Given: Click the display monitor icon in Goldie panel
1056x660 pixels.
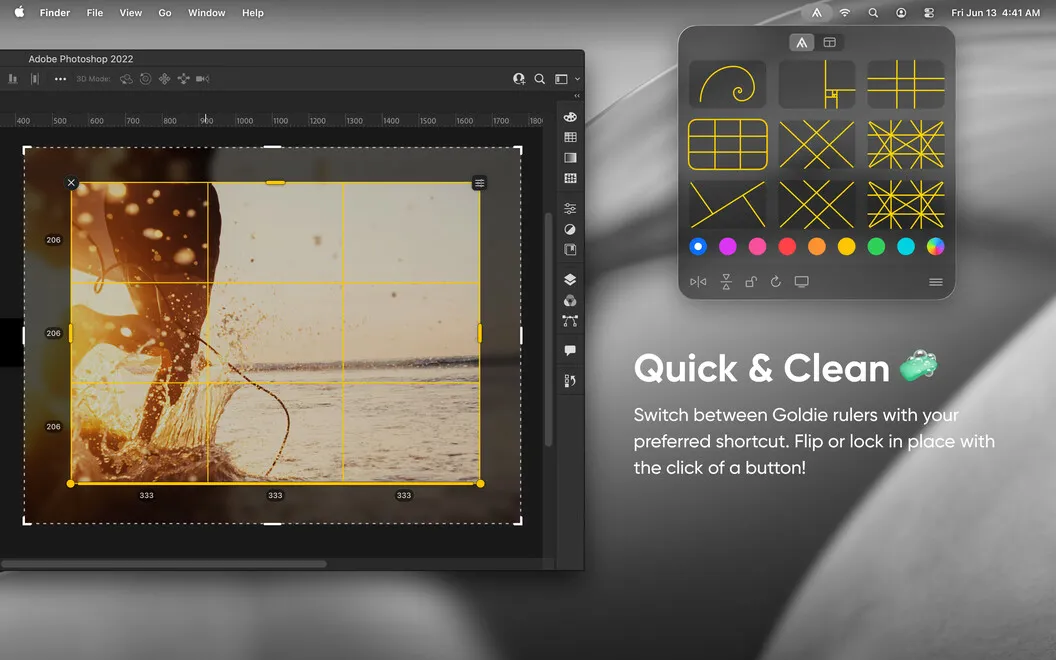Looking at the screenshot, I should pos(801,282).
